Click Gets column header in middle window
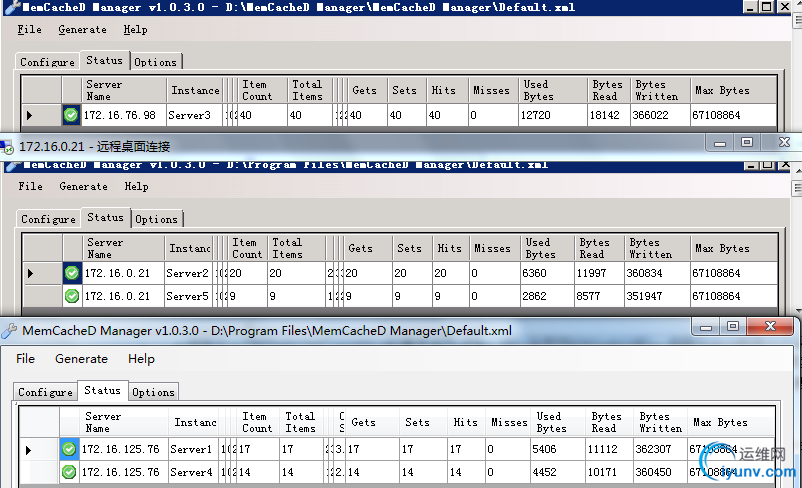This screenshot has width=802, height=488. coord(368,248)
